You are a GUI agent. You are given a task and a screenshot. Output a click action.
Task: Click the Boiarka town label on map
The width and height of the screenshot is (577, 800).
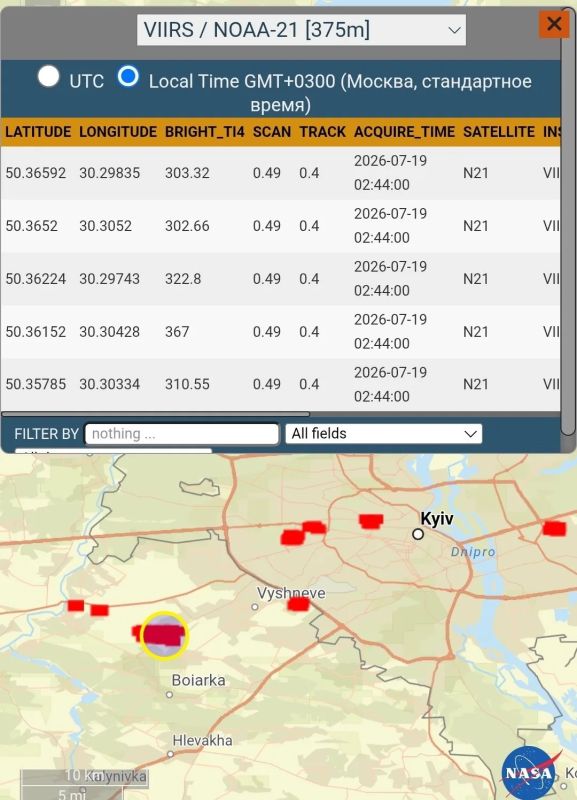coord(198,680)
